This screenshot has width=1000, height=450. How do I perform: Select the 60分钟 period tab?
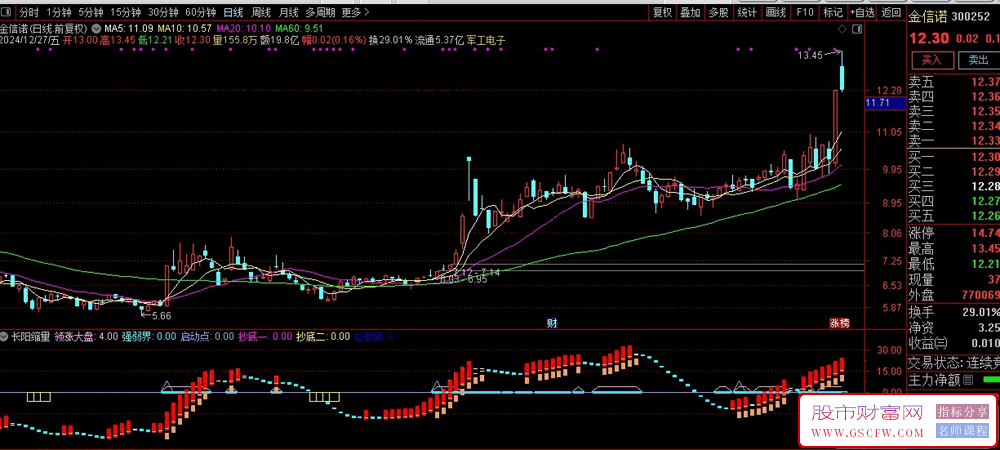[x=200, y=12]
